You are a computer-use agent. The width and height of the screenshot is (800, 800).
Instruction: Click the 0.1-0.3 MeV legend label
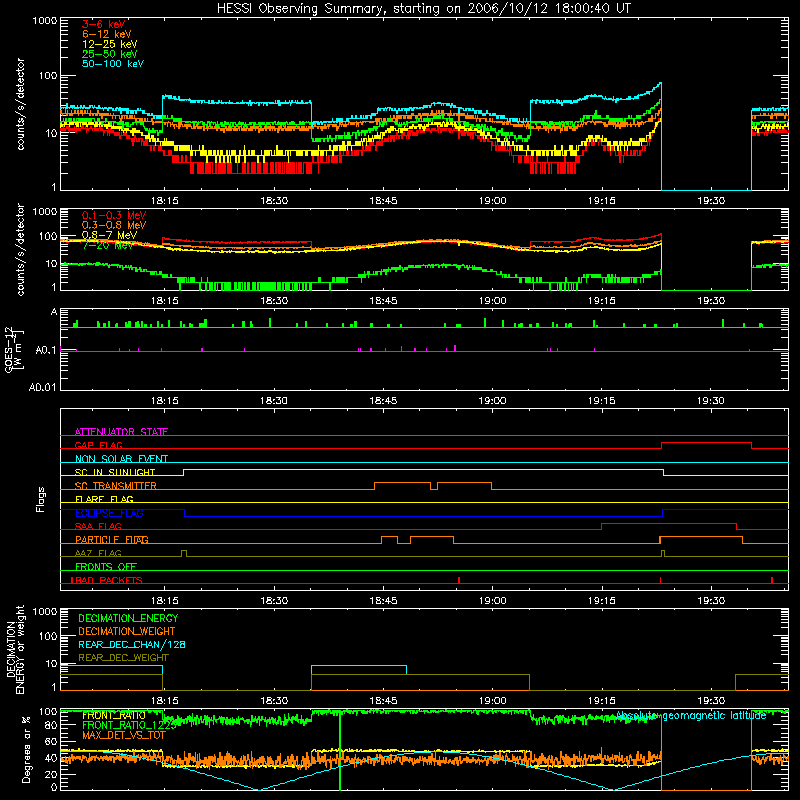[x=114, y=215]
